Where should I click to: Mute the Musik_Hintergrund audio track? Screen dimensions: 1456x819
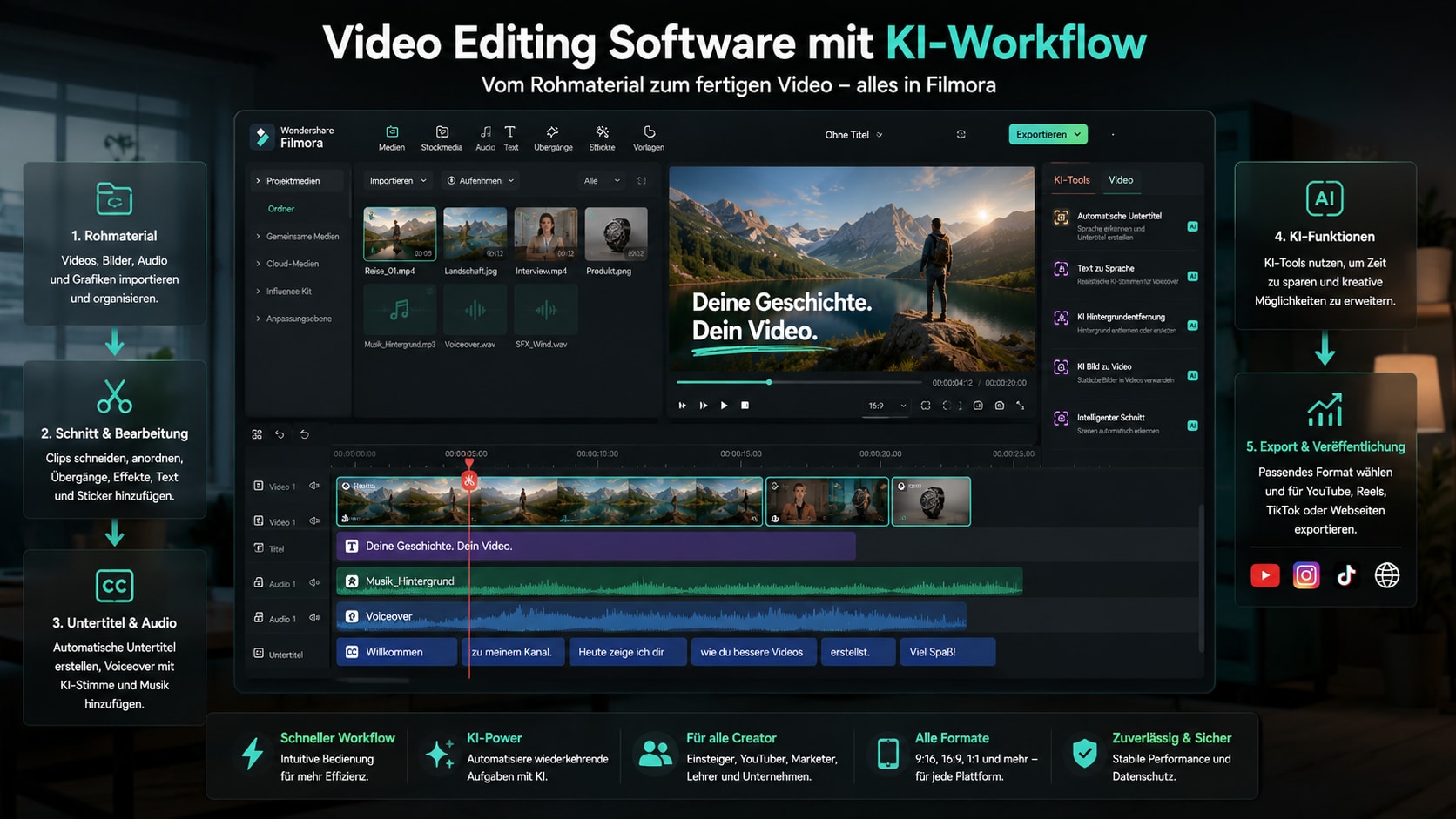point(314,583)
